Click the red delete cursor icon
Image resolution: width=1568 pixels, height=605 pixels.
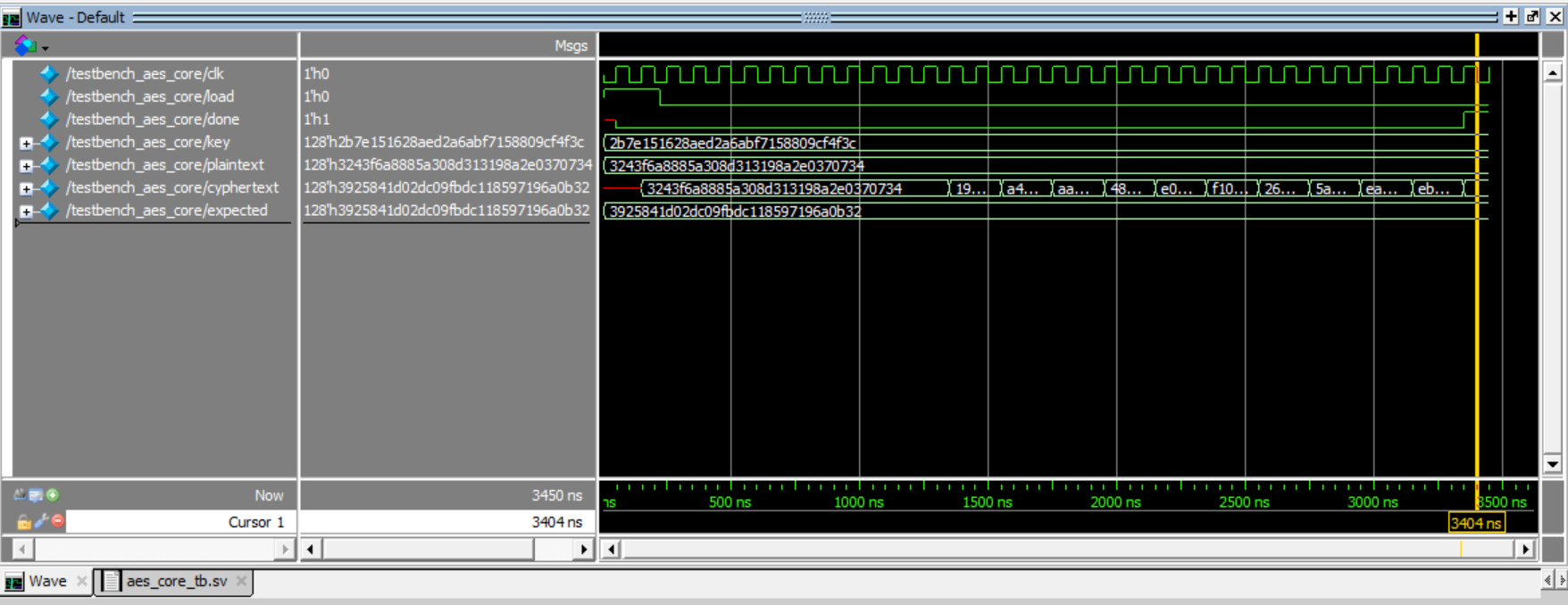click(58, 521)
